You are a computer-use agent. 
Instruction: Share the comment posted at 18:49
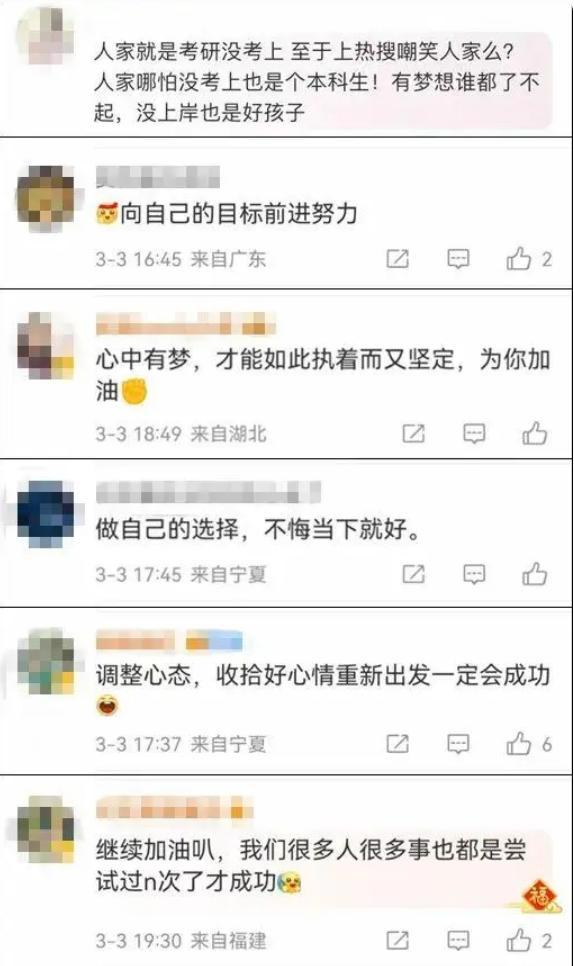coord(413,434)
